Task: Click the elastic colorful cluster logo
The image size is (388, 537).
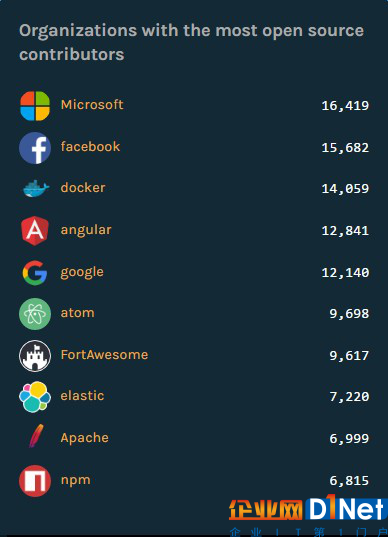Action: 35,397
